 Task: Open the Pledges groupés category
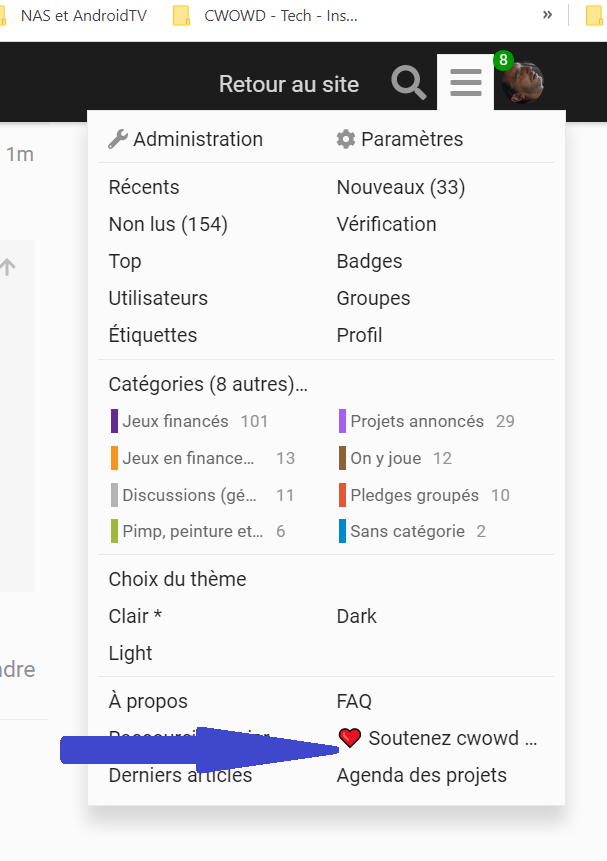click(x=415, y=496)
